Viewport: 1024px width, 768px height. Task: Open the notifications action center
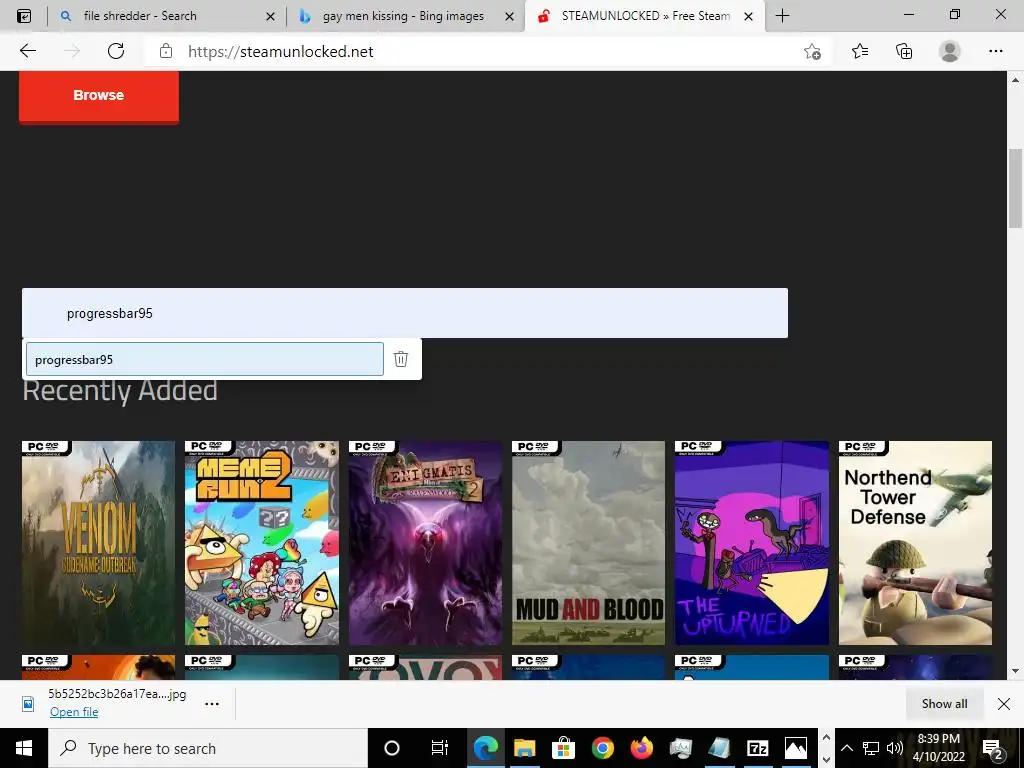(x=993, y=748)
